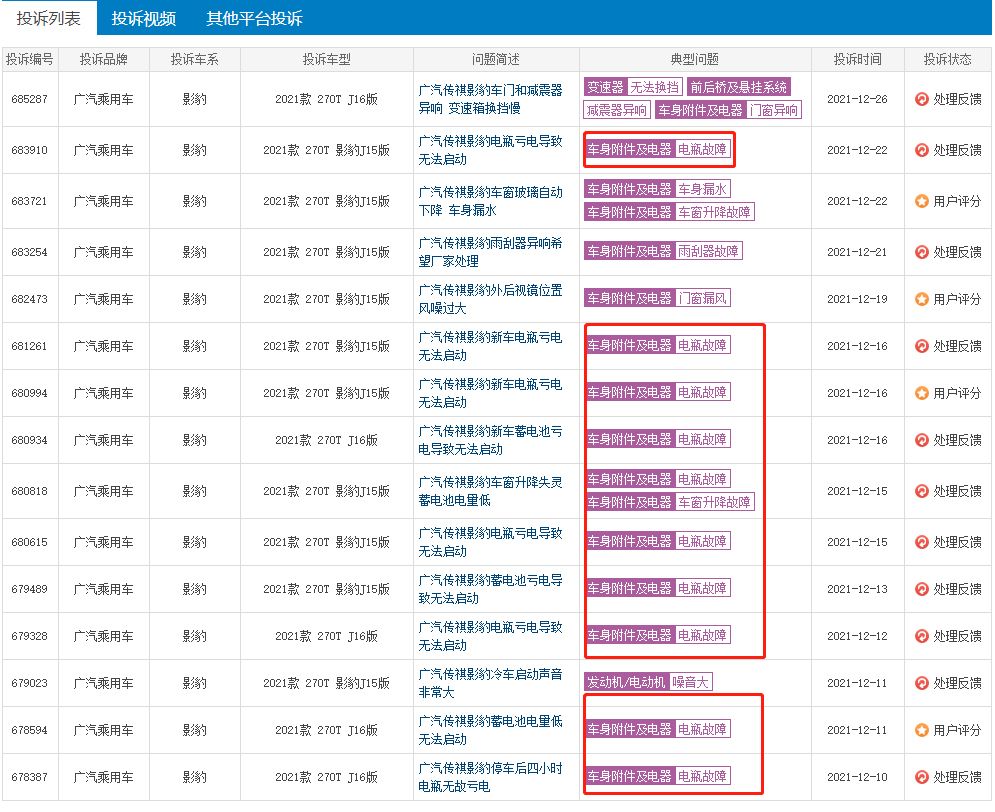Image resolution: width=995 pixels, height=812 pixels.
Task: Click status icon for complaint 678387
Action: point(921,777)
